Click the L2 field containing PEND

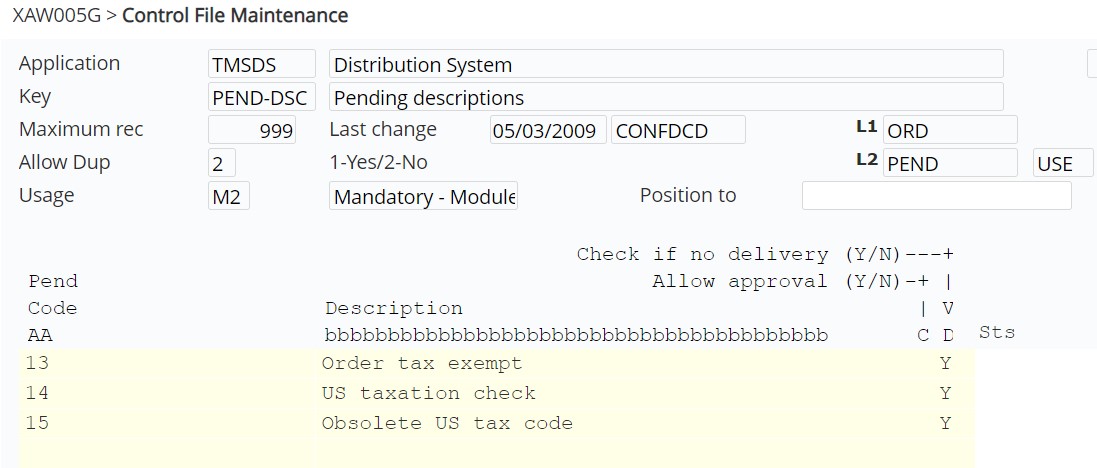tap(950, 163)
